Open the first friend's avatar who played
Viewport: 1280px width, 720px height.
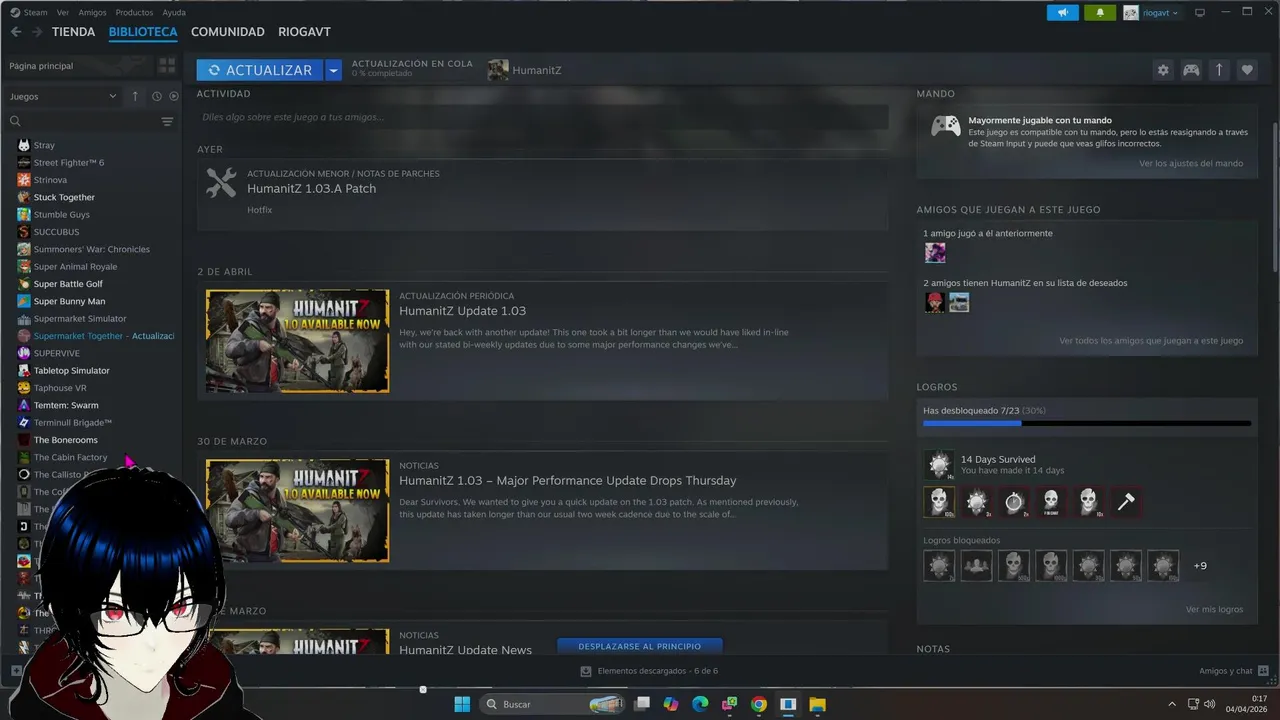coord(935,253)
